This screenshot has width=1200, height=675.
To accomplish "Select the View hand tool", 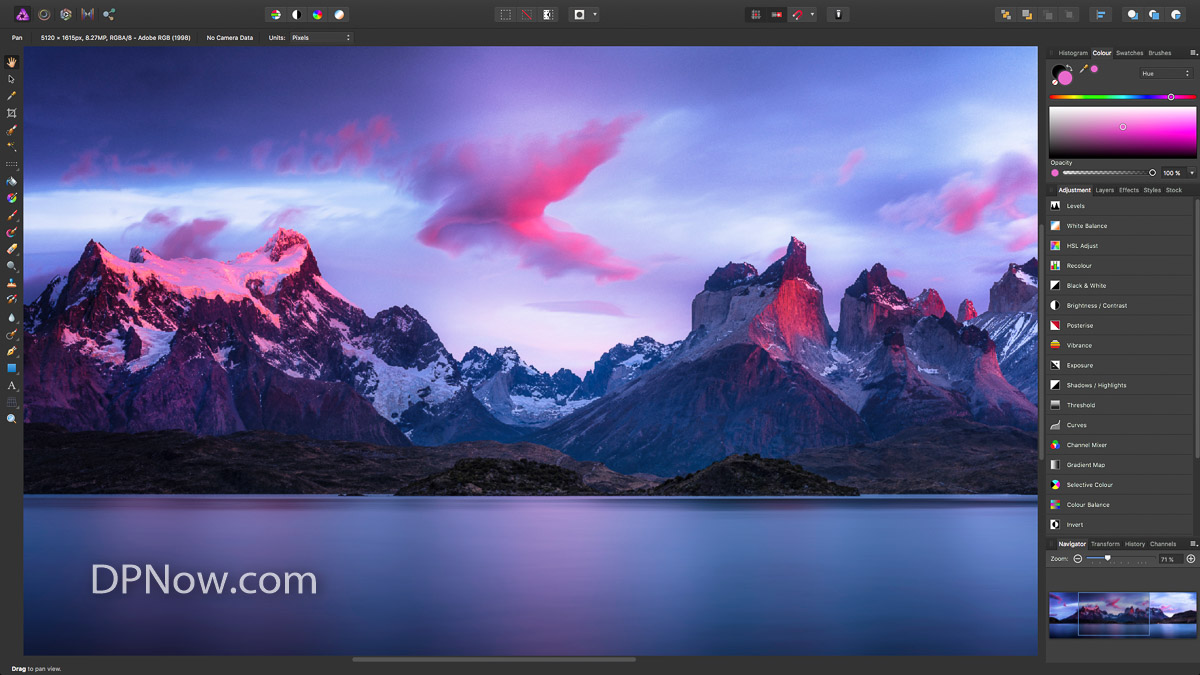I will (12, 62).
